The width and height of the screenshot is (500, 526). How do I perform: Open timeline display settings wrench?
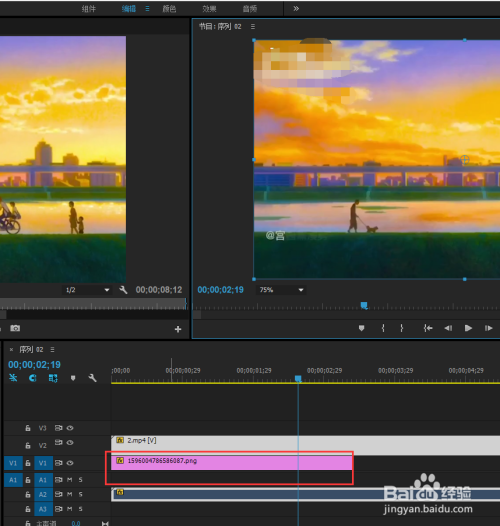pos(92,378)
